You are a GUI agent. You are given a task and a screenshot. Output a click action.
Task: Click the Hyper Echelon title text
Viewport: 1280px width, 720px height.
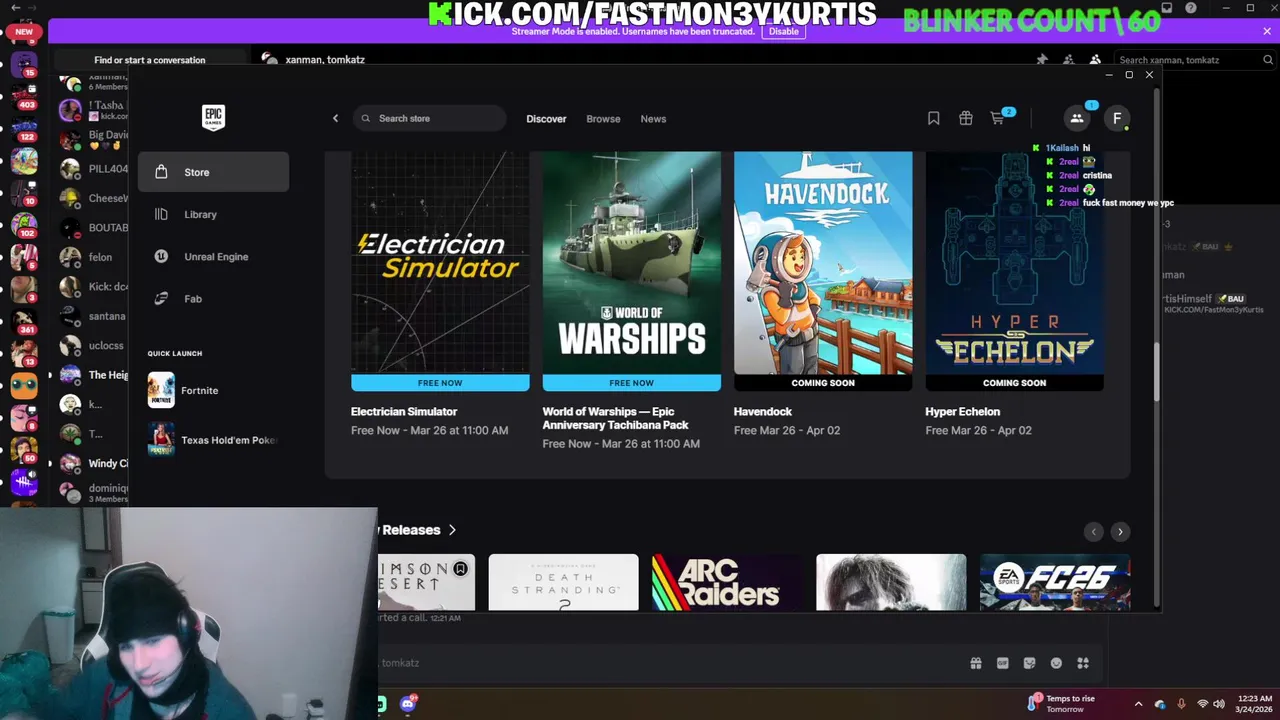963,411
